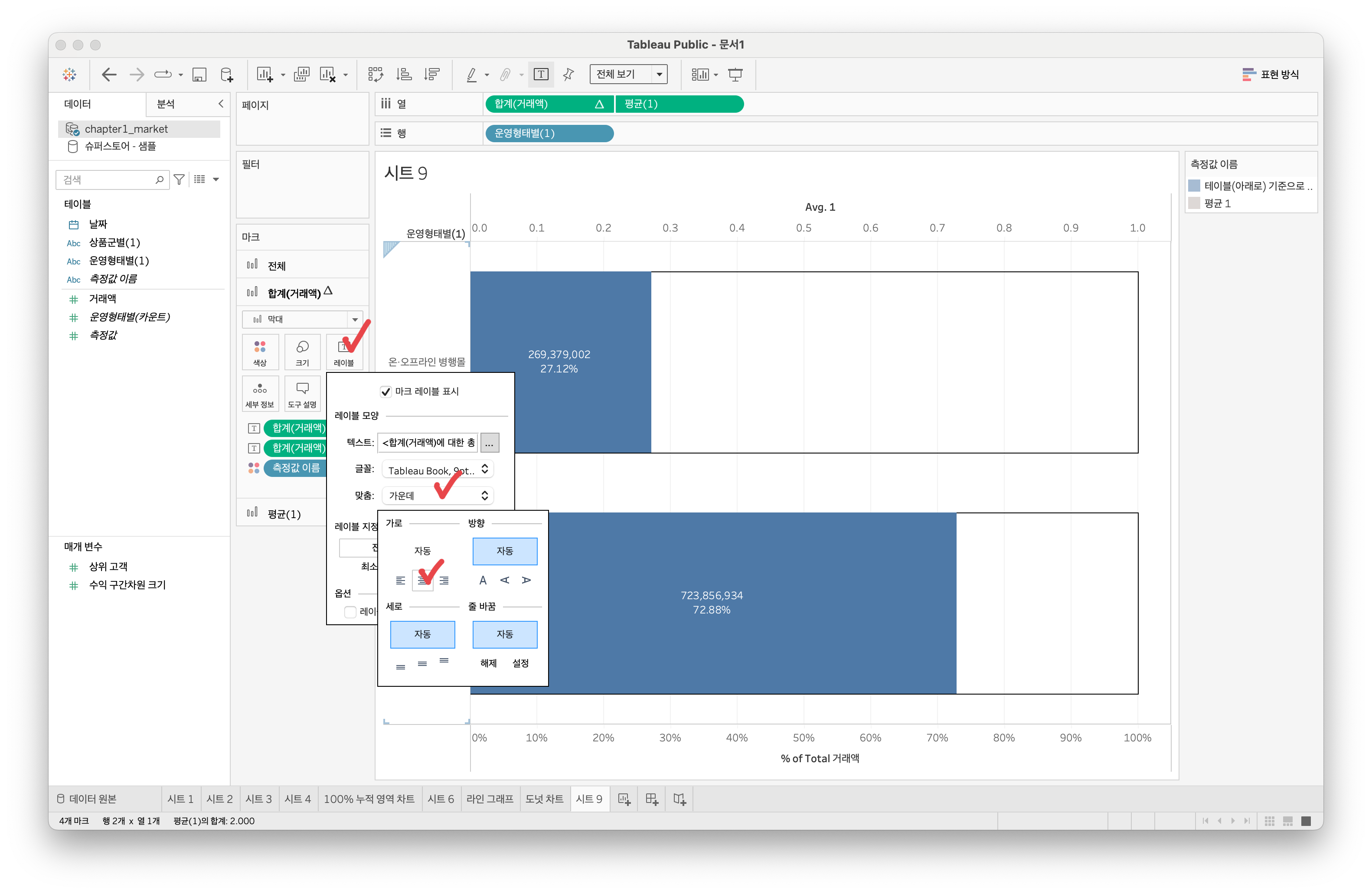Open the 글꼴 font dropdown
1372x894 pixels.
pyautogui.click(x=438, y=470)
